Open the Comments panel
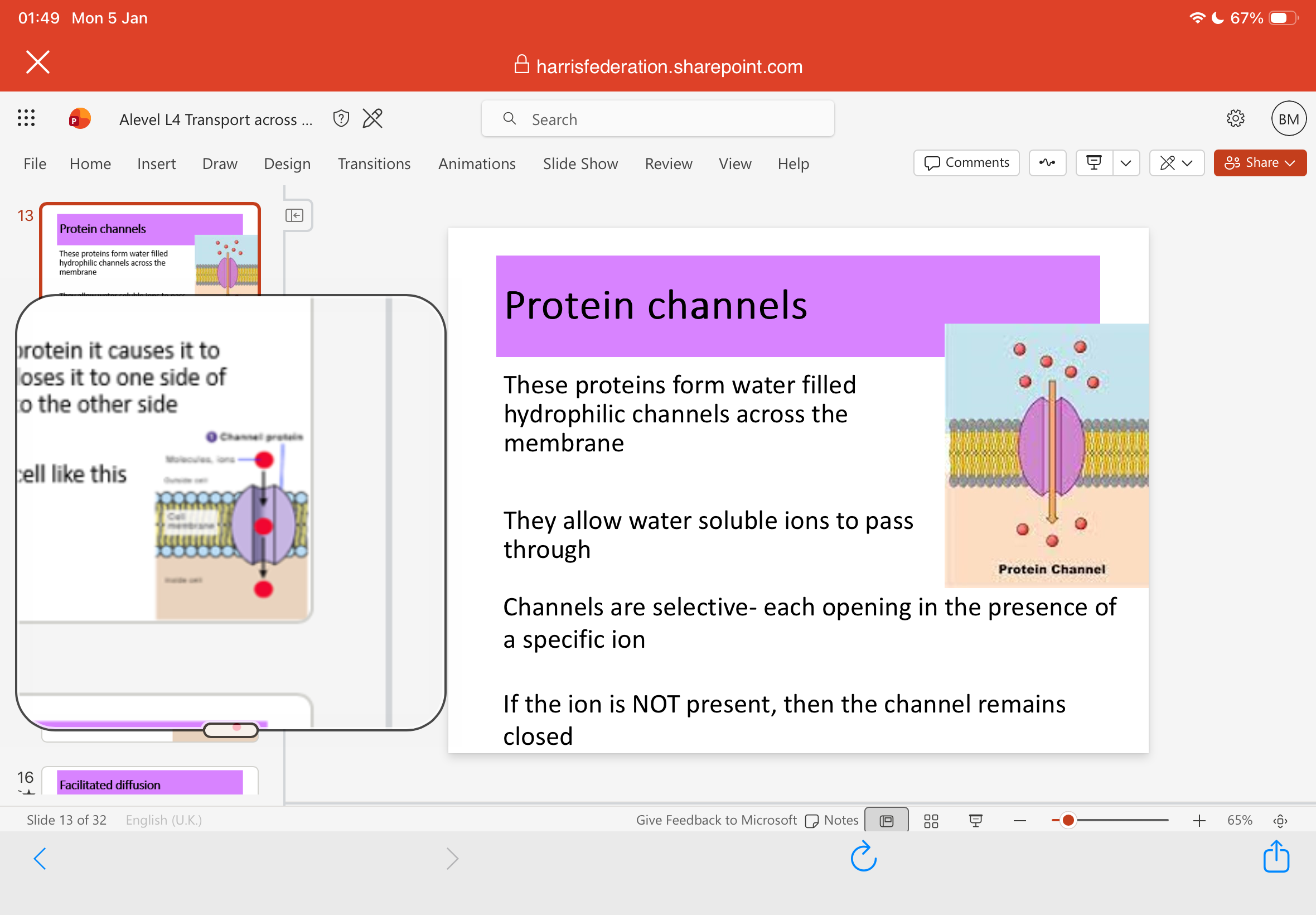This screenshot has height=915, width=1316. [x=966, y=163]
